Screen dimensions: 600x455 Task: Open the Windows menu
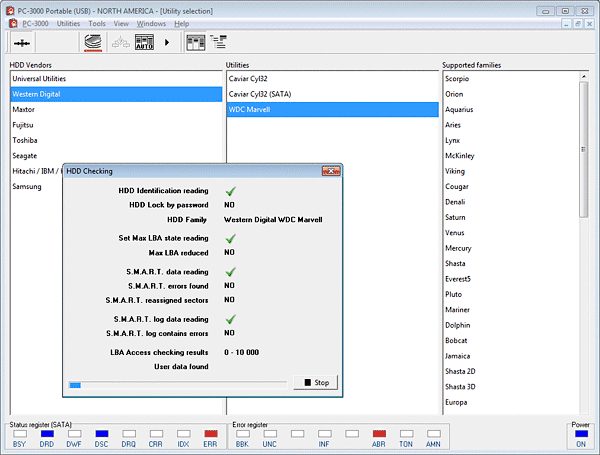click(151, 22)
